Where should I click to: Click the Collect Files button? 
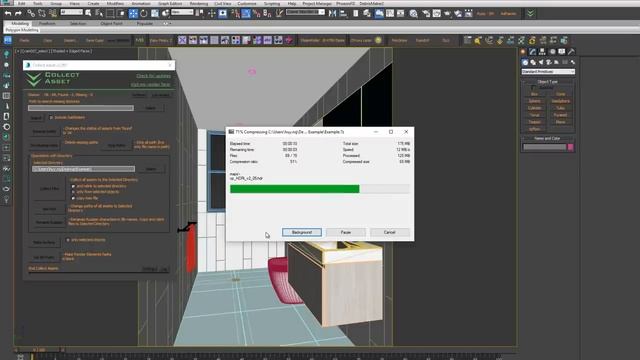pos(49,189)
